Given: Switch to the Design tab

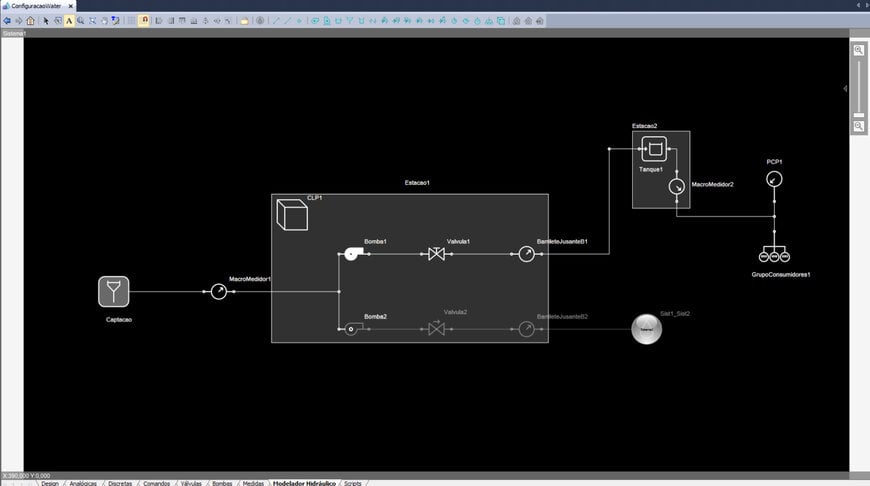Looking at the screenshot, I should click(50, 482).
